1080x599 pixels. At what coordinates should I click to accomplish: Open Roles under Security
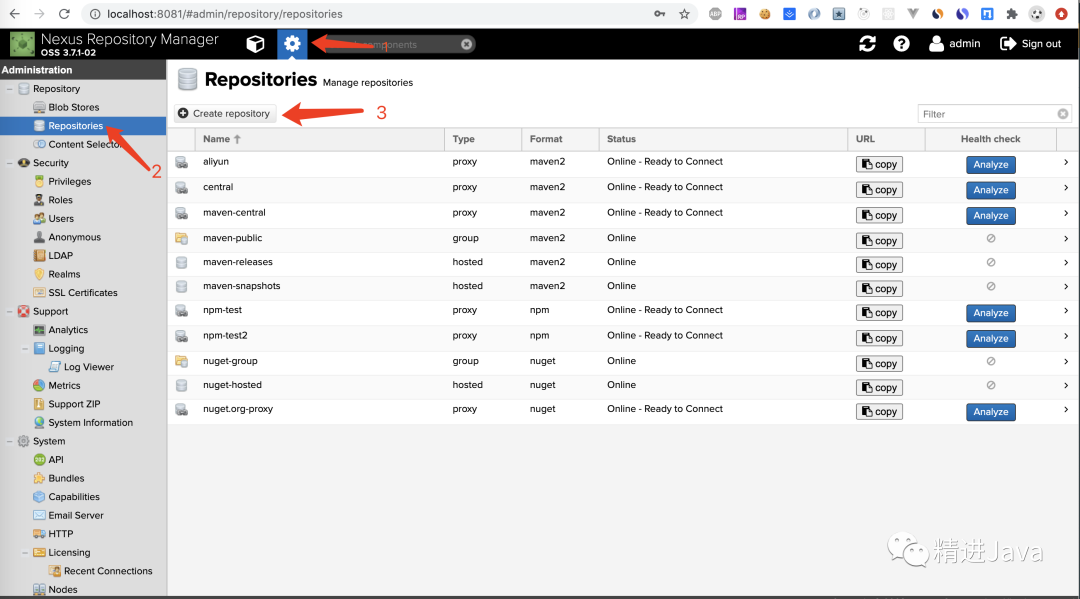[60, 200]
